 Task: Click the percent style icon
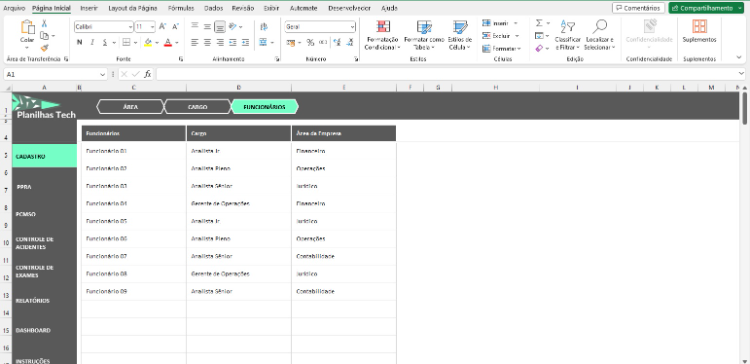pos(310,43)
